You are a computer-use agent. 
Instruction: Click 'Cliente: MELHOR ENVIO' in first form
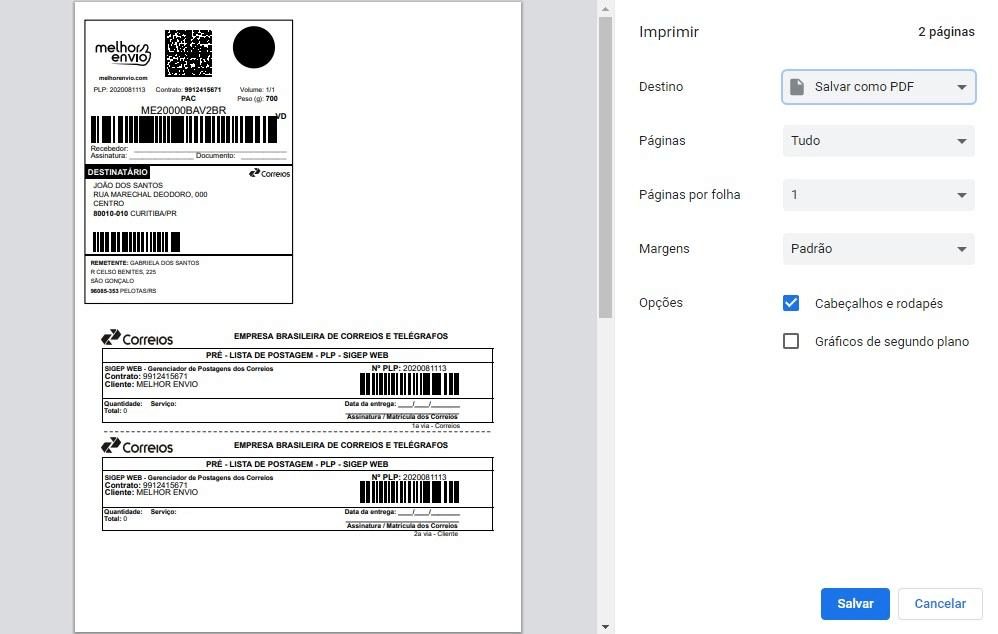tap(151, 384)
